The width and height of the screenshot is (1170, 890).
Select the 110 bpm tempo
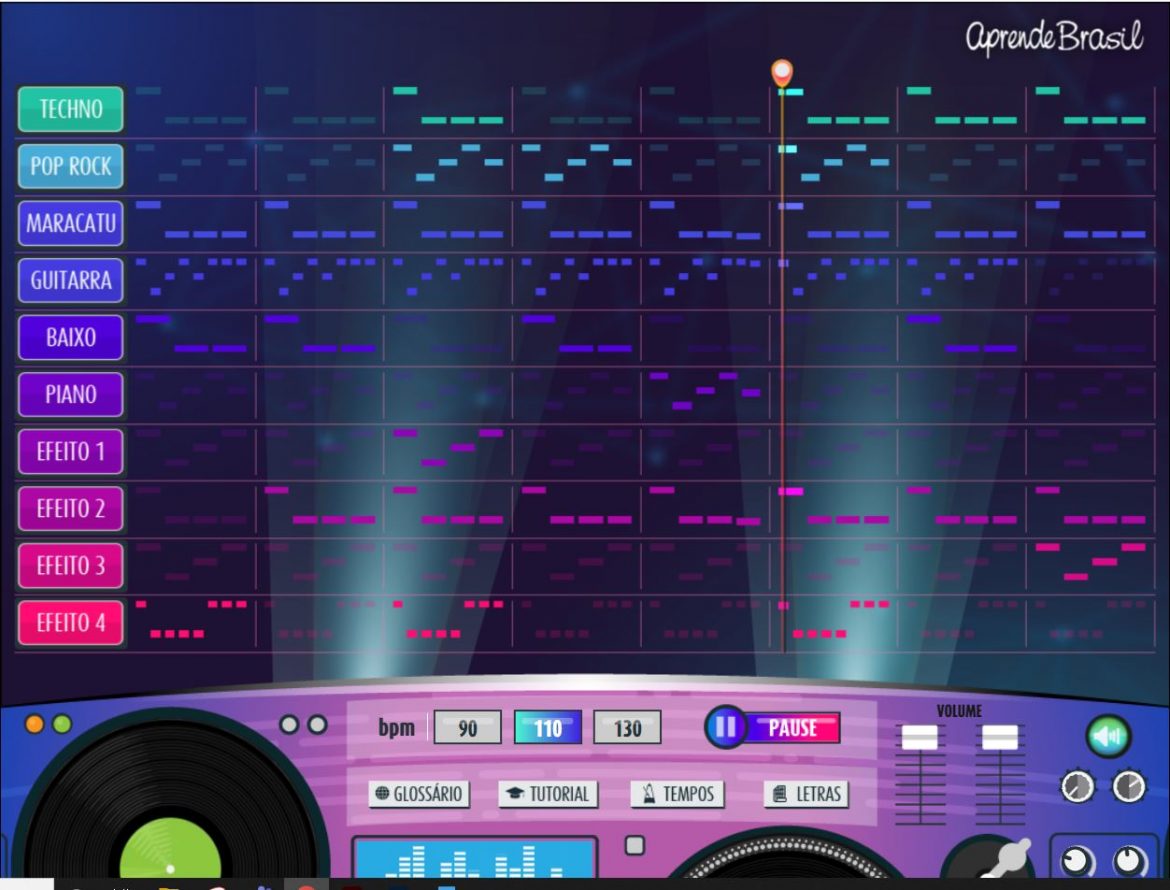(x=548, y=727)
